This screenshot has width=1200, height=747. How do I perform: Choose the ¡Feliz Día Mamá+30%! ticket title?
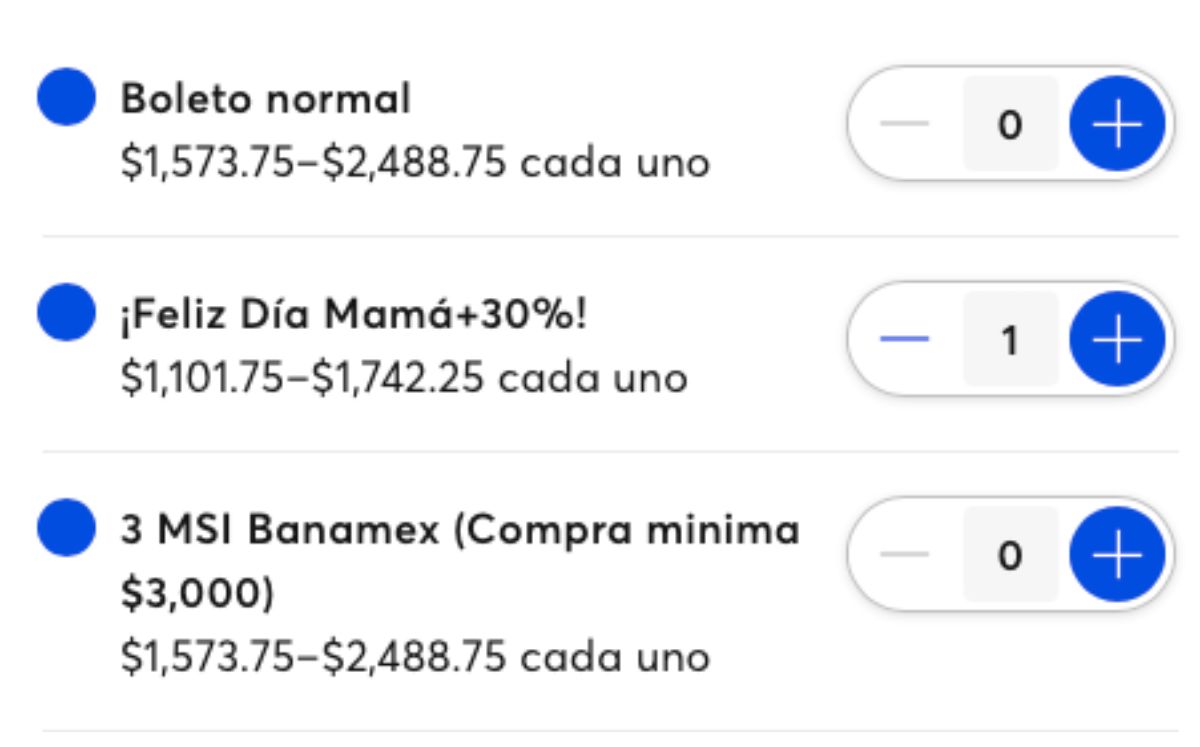pos(354,315)
